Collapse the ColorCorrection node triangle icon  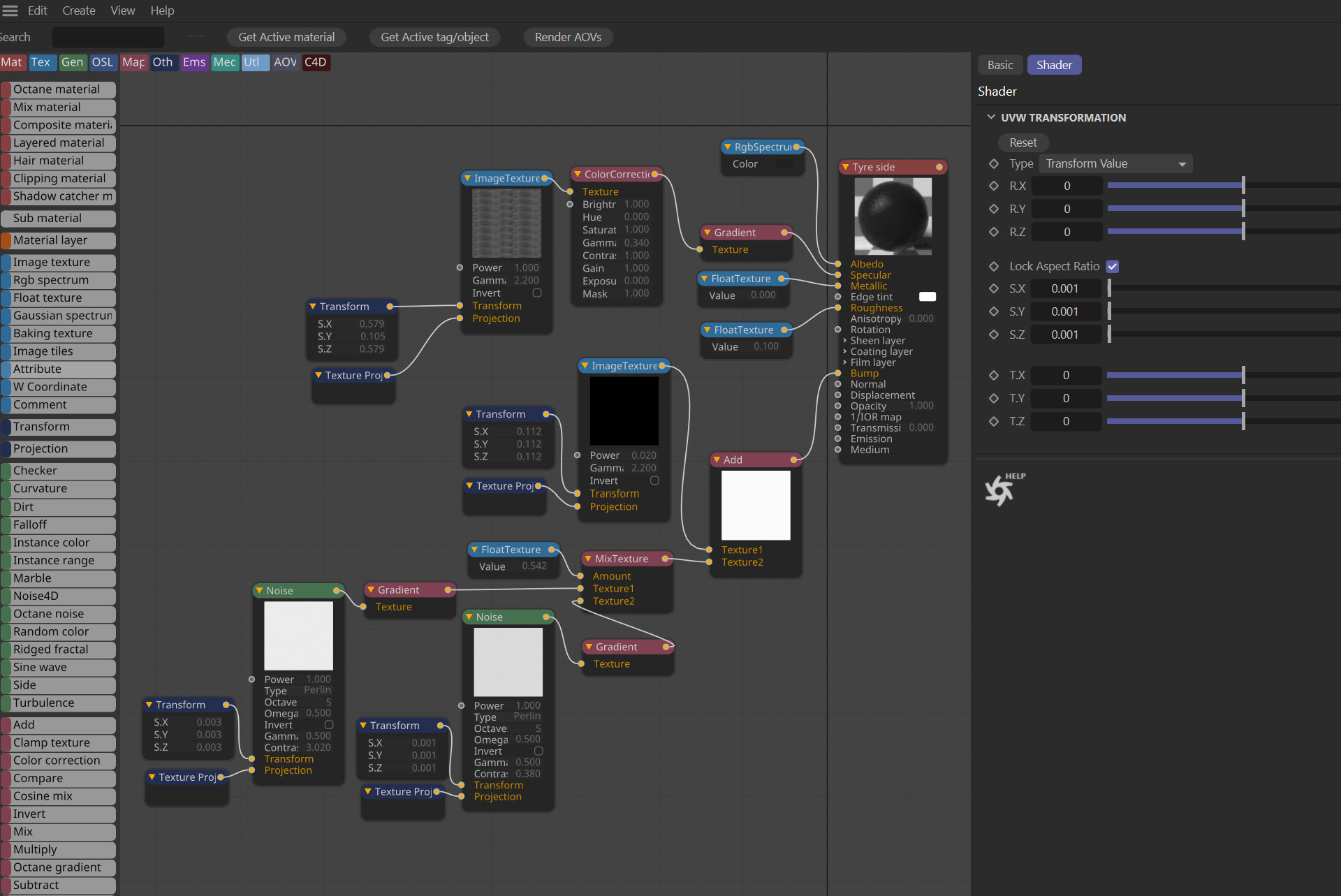(x=577, y=174)
